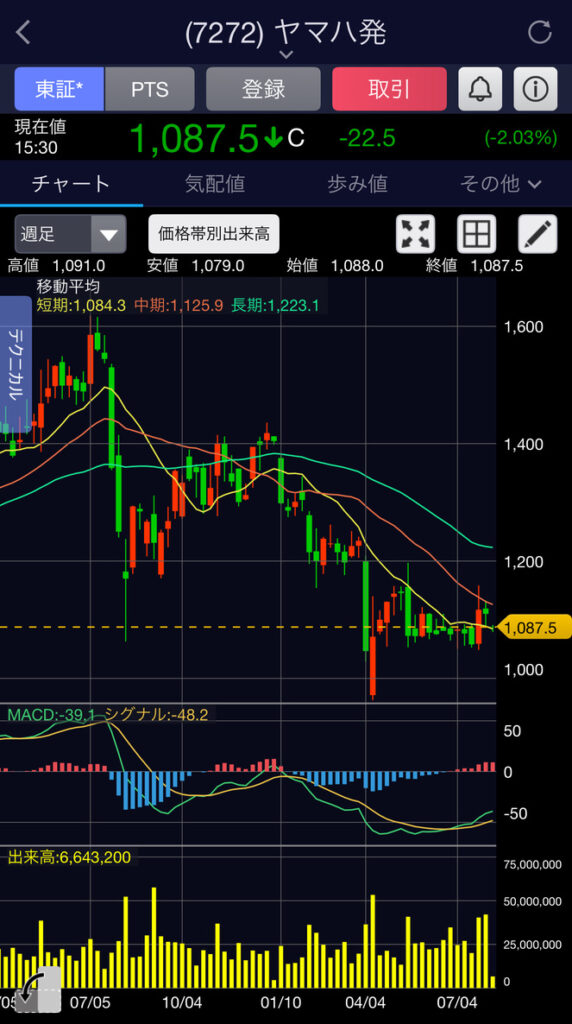Toggle 価格帯別出来高 overlay

214,234
